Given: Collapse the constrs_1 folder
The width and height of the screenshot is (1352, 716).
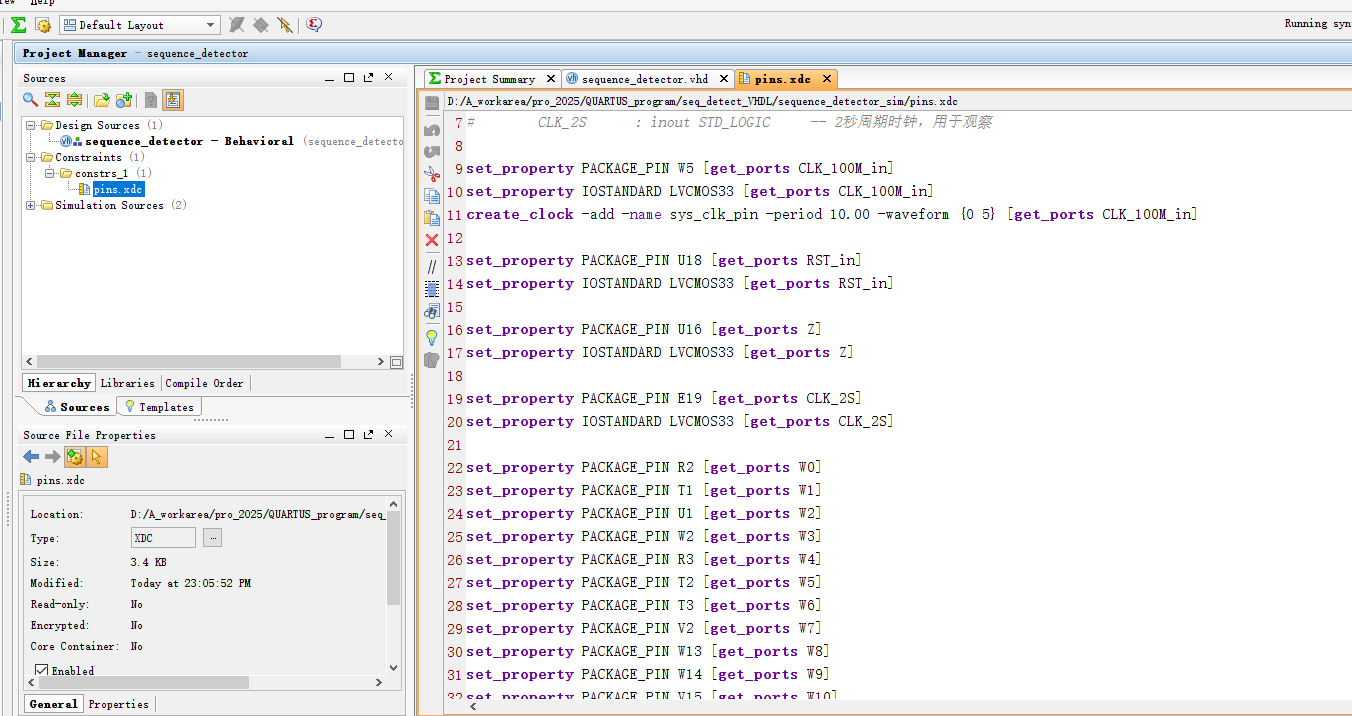Looking at the screenshot, I should [x=51, y=173].
